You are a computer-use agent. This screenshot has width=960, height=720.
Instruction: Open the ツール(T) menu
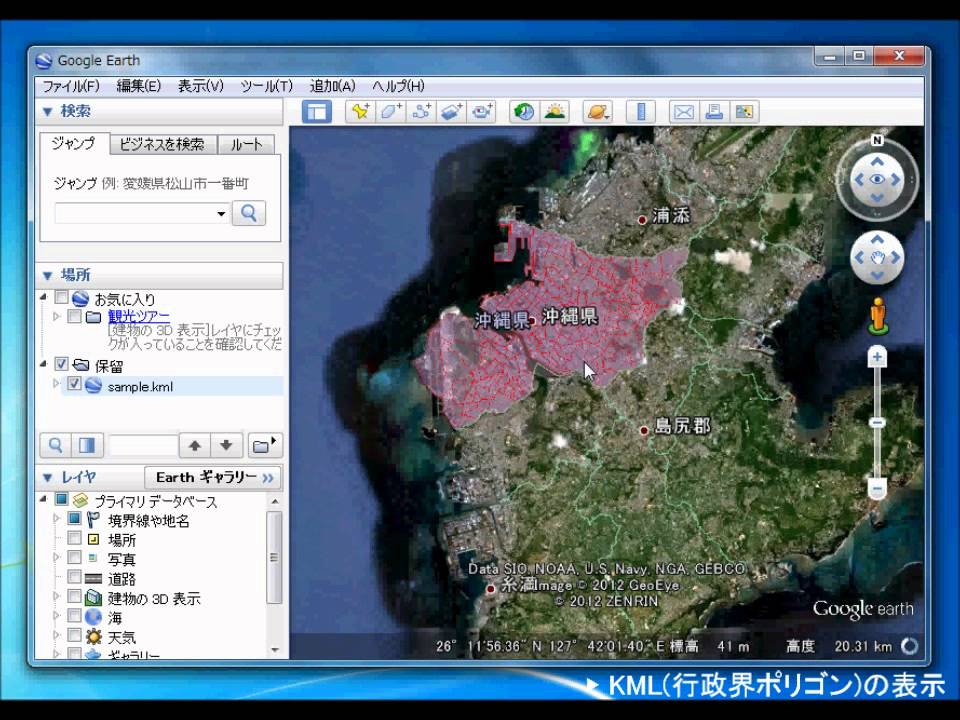click(x=266, y=86)
